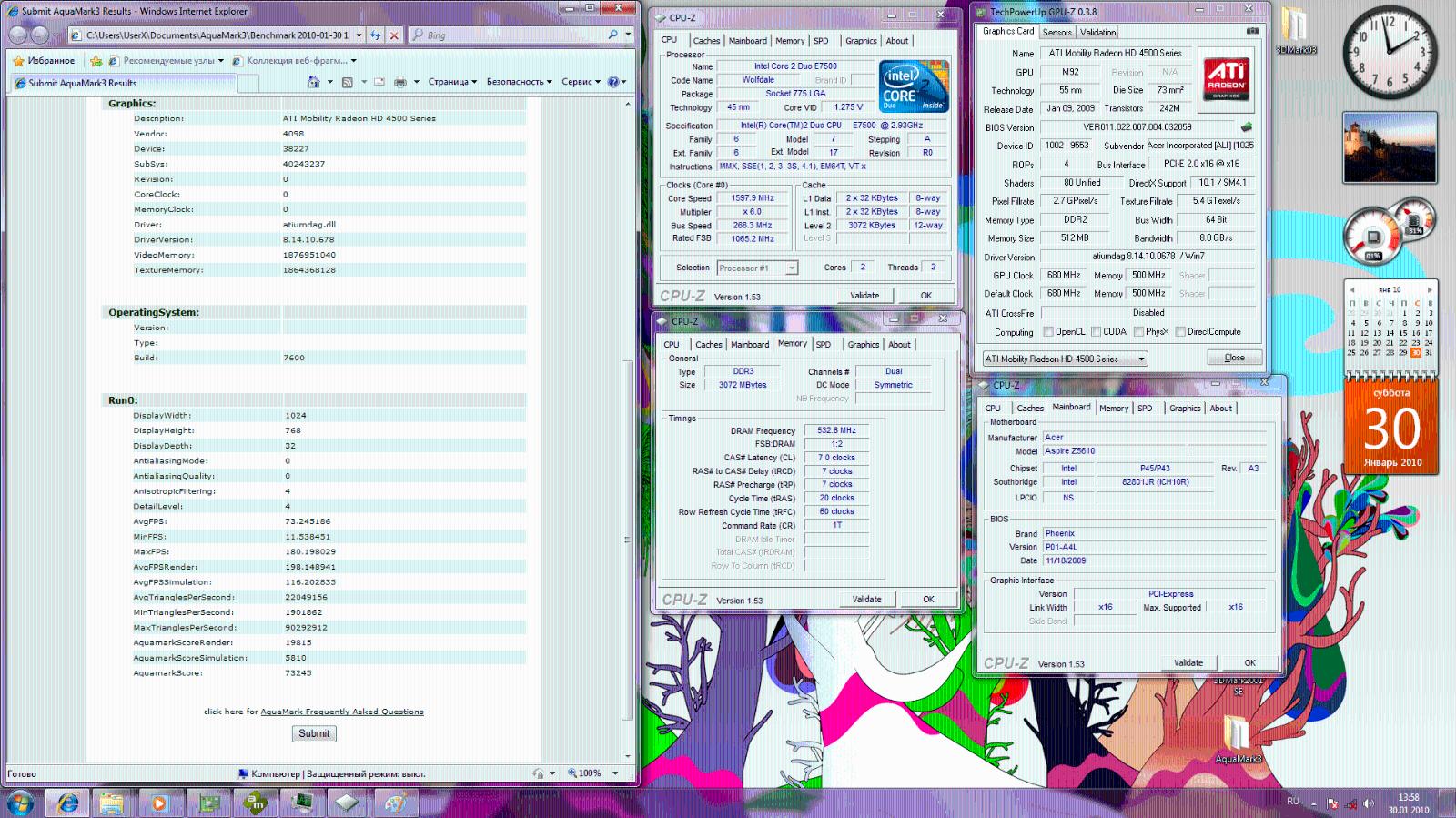This screenshot has width=1456, height=818.
Task: Expand the IE address bar history dropdown
Action: [359, 35]
